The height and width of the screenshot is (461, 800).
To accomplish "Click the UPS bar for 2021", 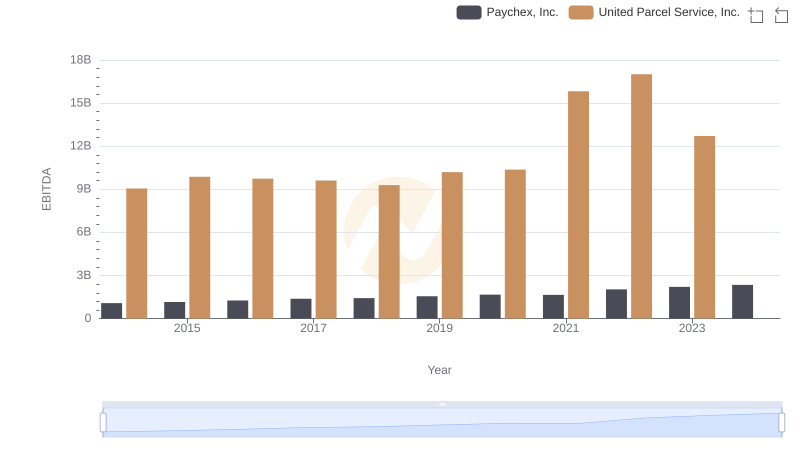I will click(578, 205).
